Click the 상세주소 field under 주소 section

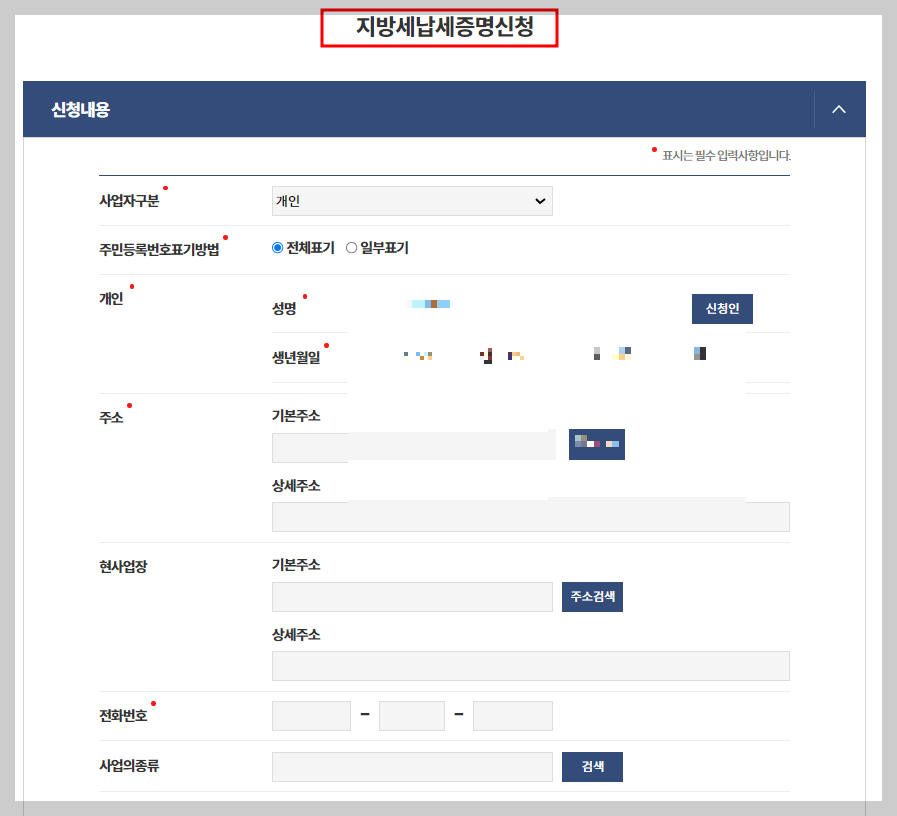[x=530, y=516]
